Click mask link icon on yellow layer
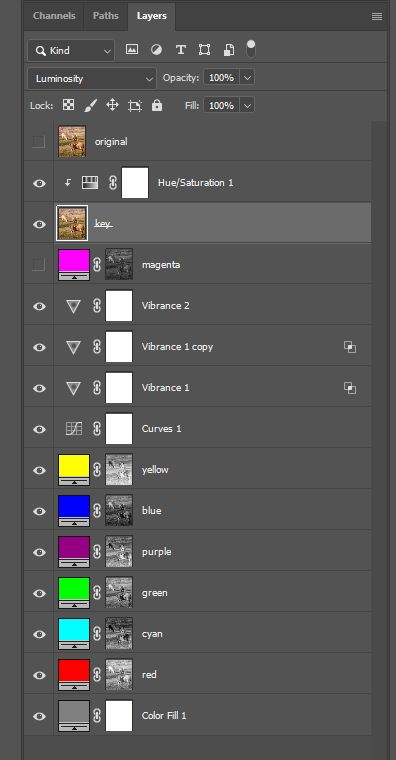 97,470
